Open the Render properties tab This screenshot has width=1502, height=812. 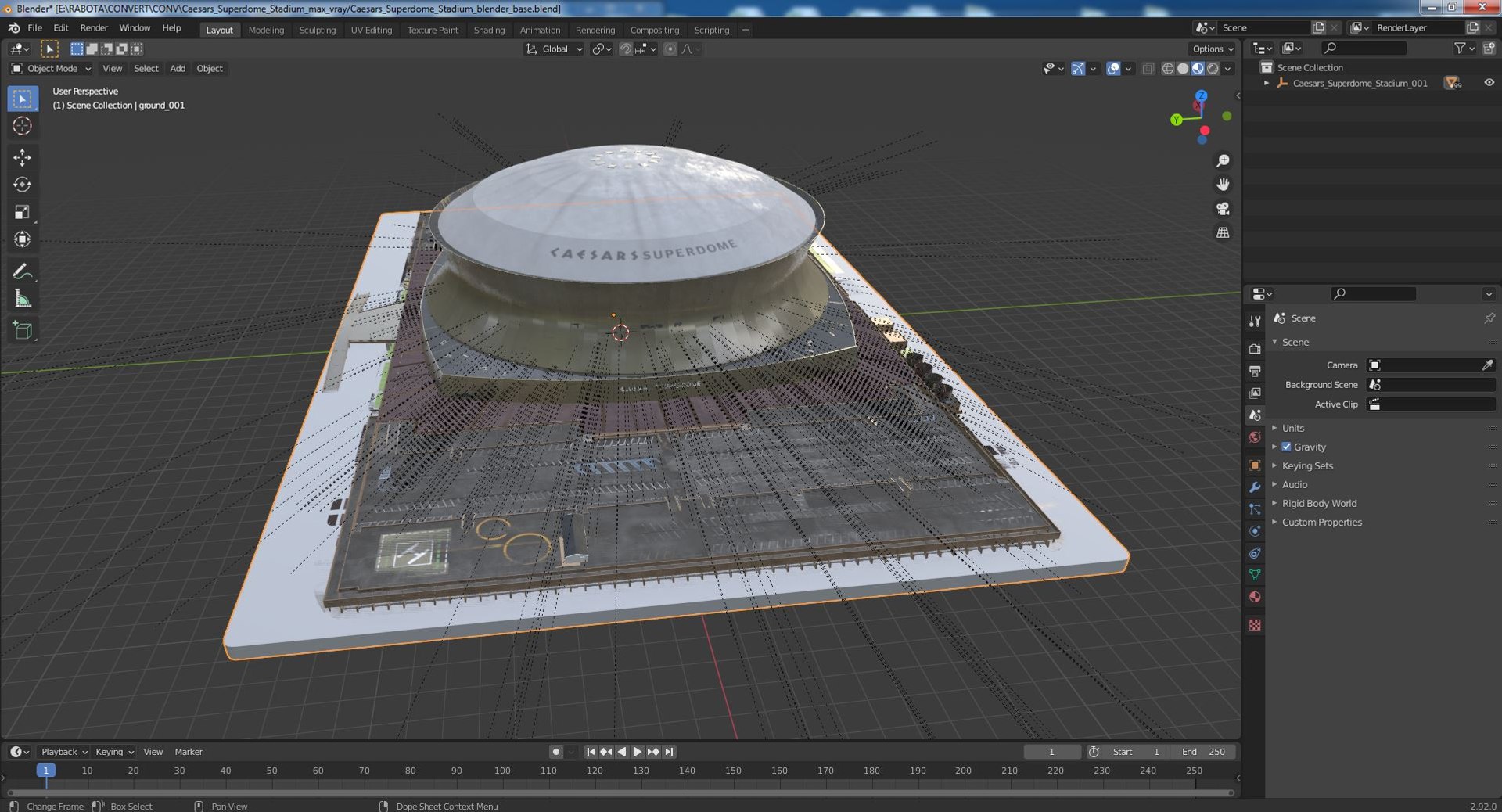pos(1255,349)
